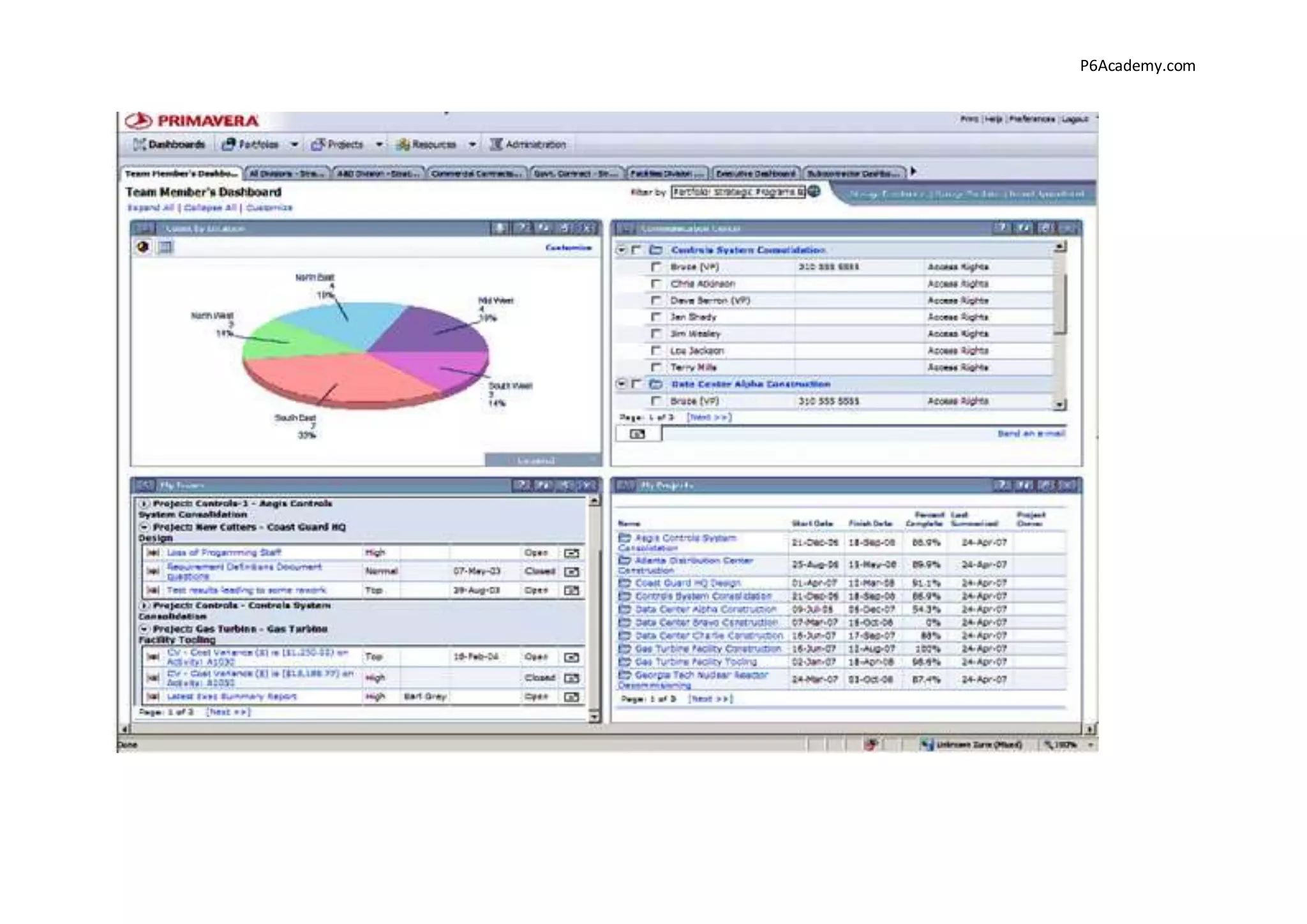Viewport: 1307px width, 924px height.
Task: Open email icon for Loss of Programming Staff
Action: (x=572, y=553)
